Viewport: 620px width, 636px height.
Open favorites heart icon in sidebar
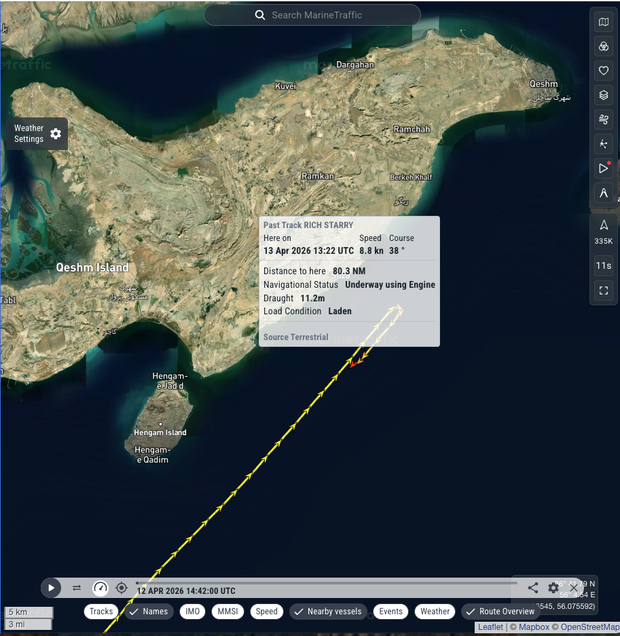603,71
